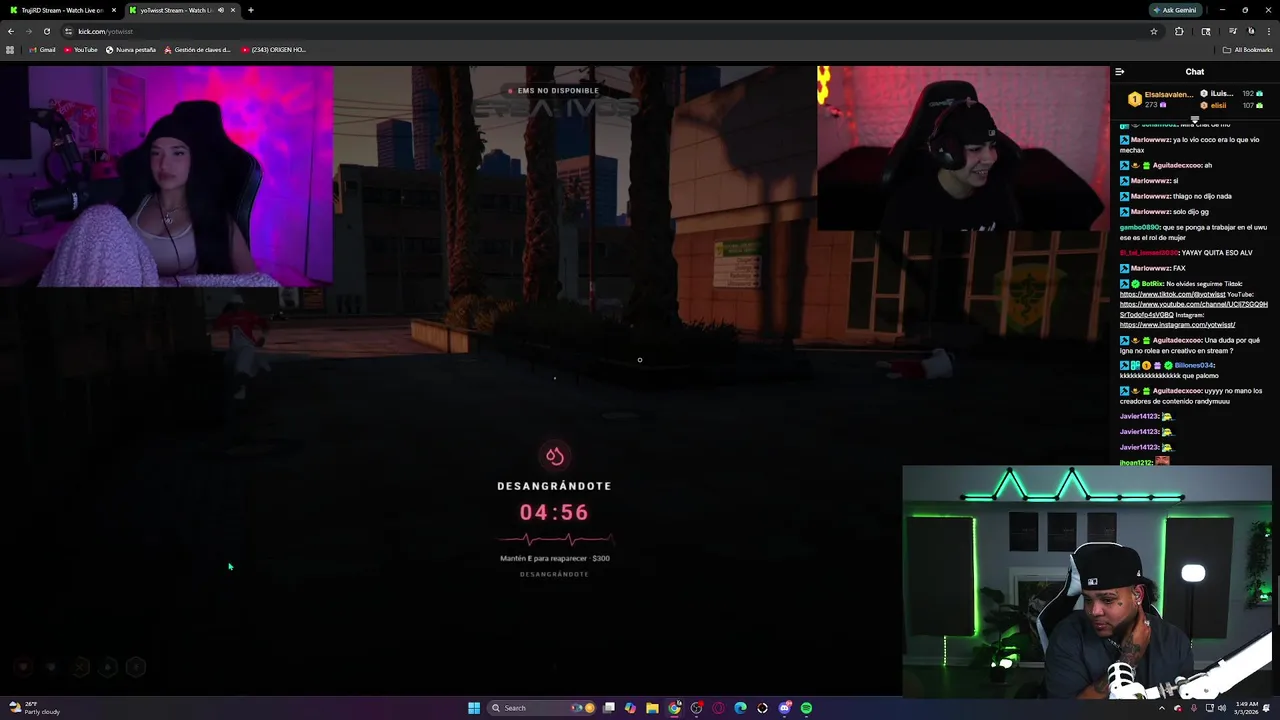Open the All Bookmarks folder
The height and width of the screenshot is (720, 1280).
click(x=1247, y=49)
